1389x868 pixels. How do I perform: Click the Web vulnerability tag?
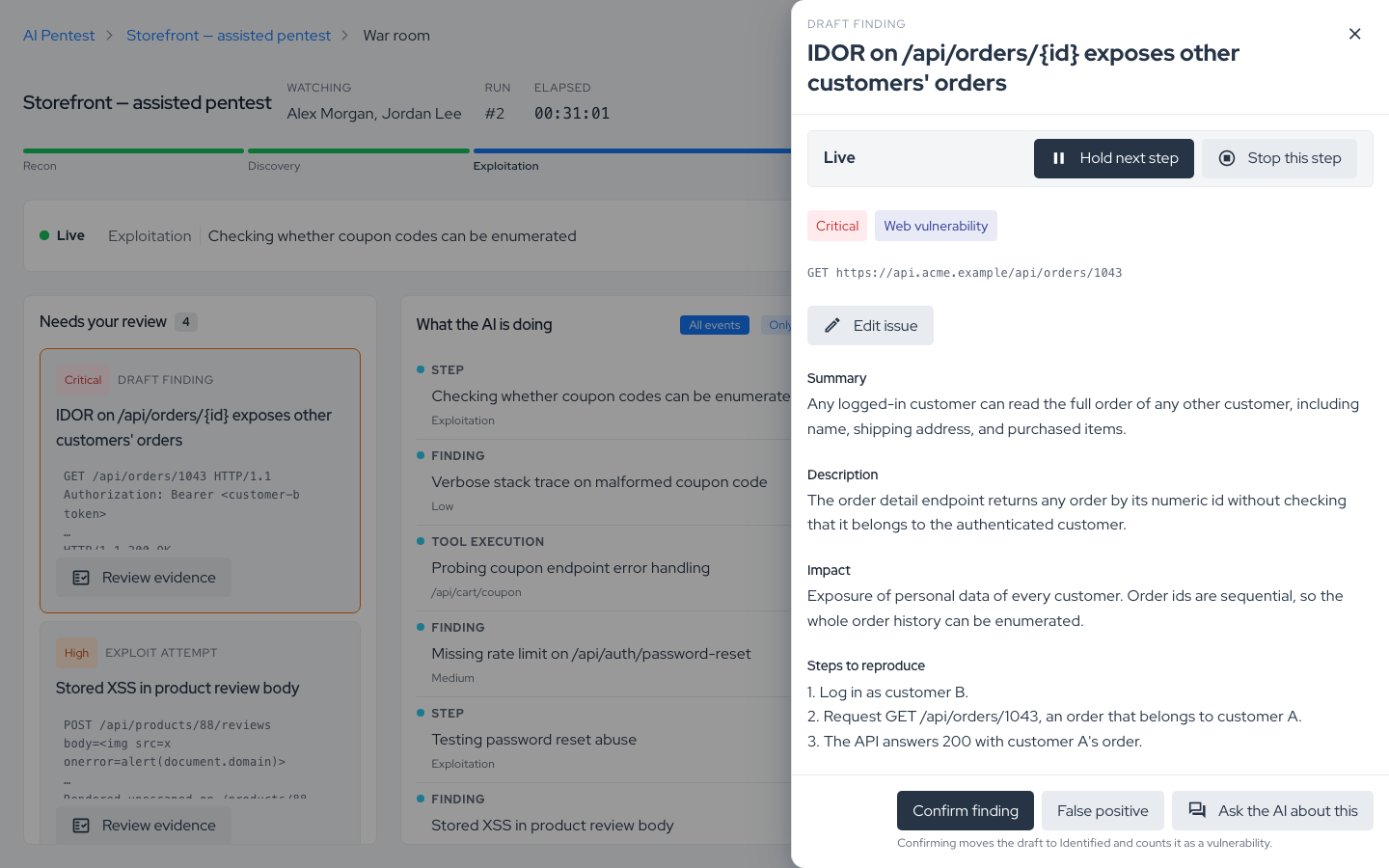point(936,226)
